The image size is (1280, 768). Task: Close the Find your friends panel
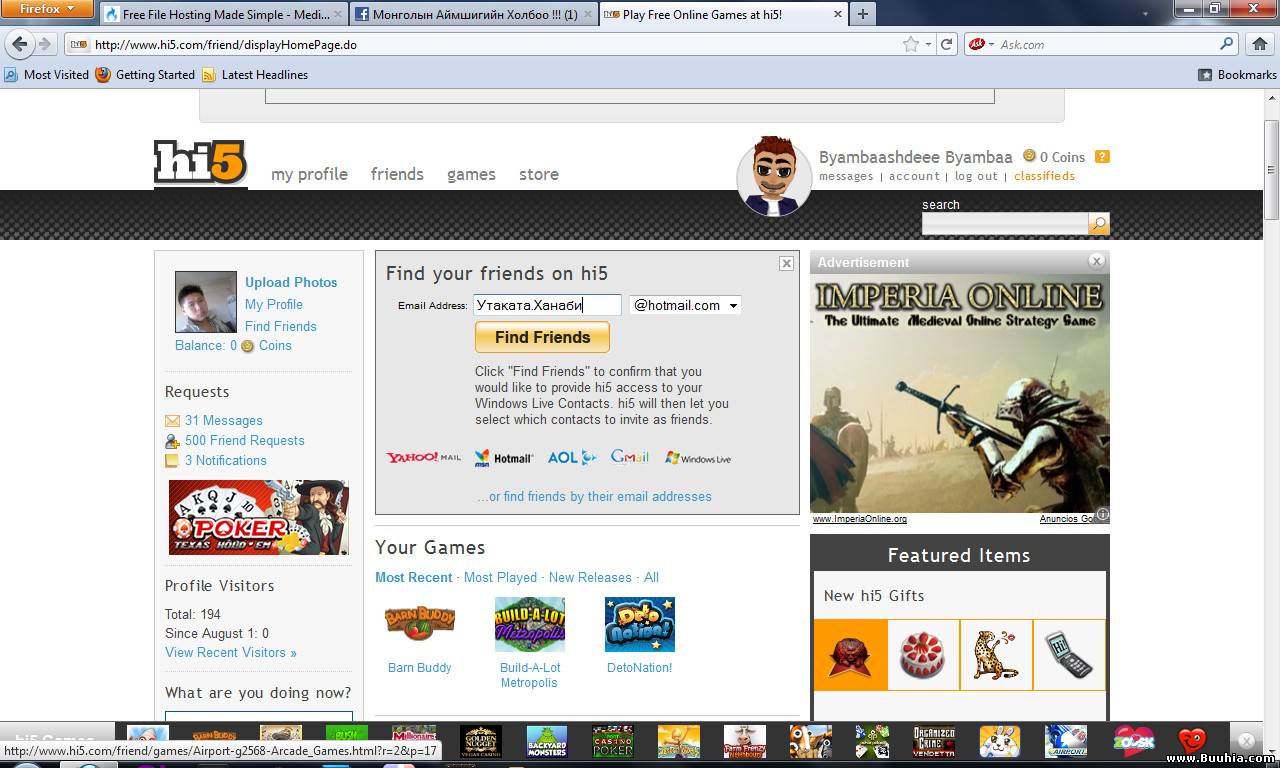[786, 263]
